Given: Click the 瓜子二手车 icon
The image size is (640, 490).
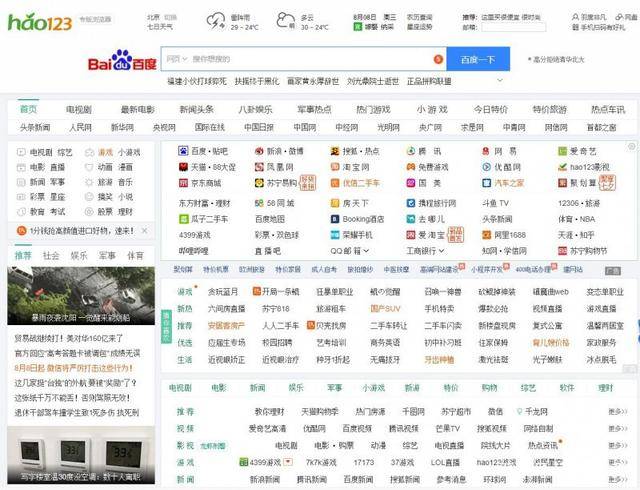Looking at the screenshot, I should pos(183,219).
